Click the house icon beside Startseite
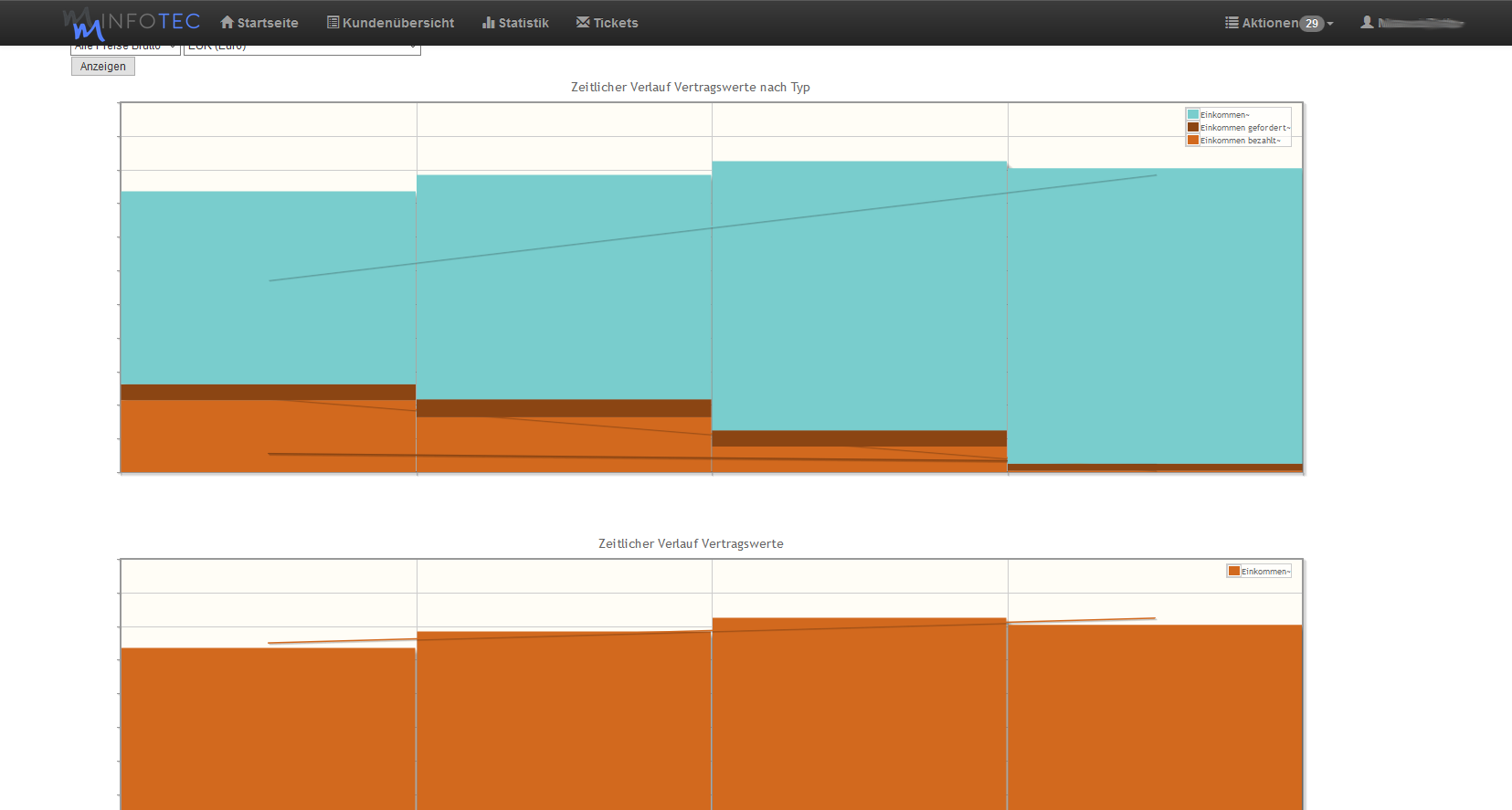This screenshot has width=1512, height=810. (x=227, y=22)
